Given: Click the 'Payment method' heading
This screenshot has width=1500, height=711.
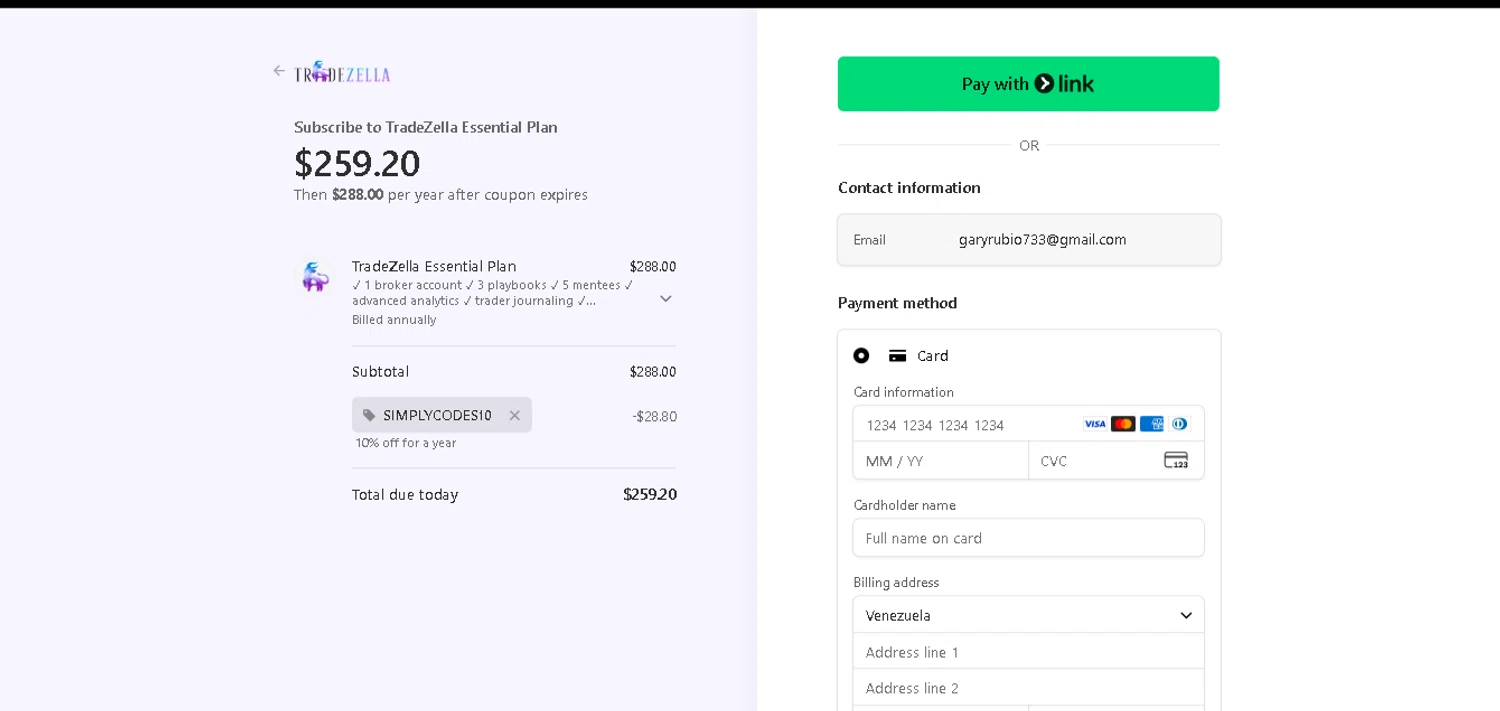Looking at the screenshot, I should pos(897,303).
